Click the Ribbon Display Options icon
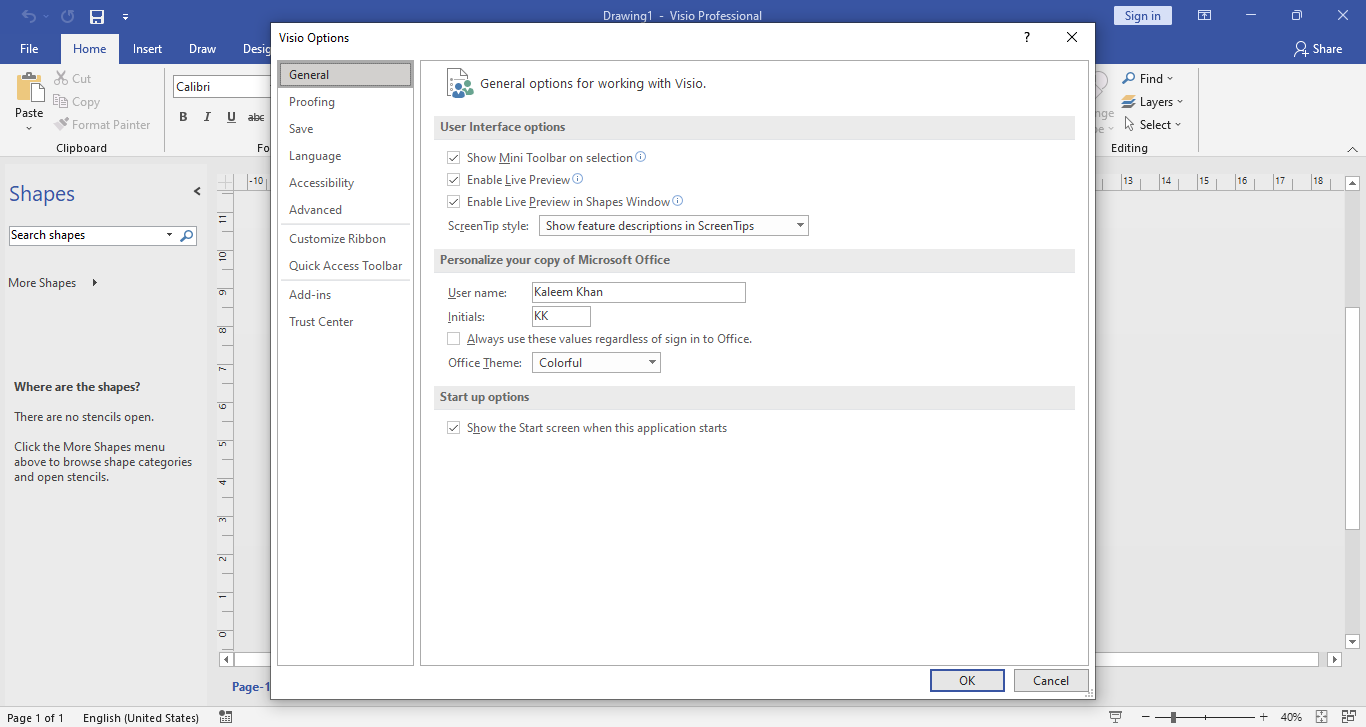Screen dimensions: 1366x727 pyautogui.click(x=1205, y=16)
